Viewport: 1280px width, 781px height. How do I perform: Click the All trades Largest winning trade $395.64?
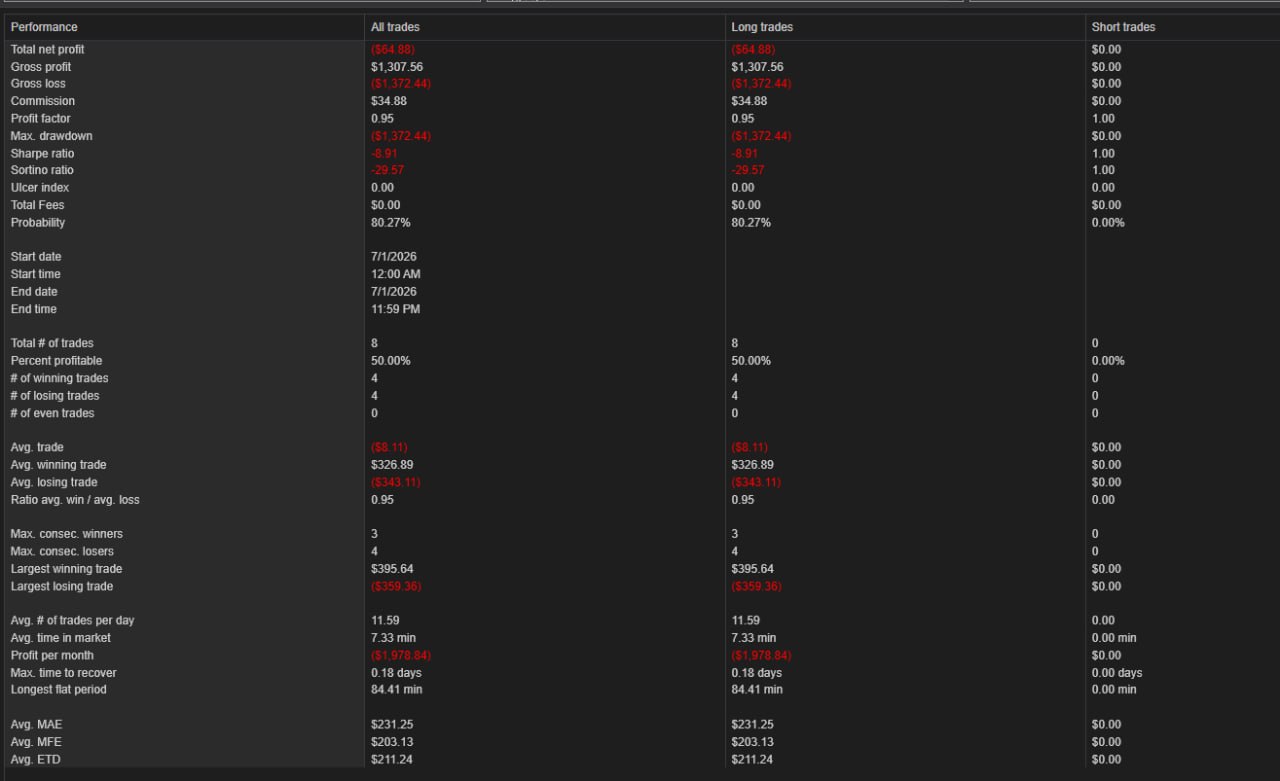(x=392, y=569)
